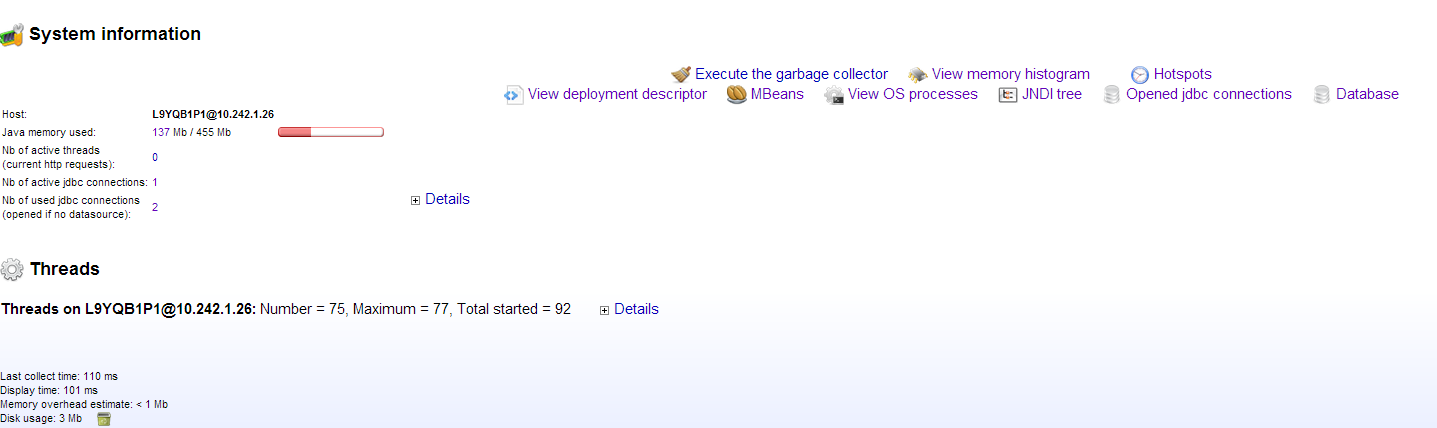Click the Threads on L9YQB1P1 summary text

click(286, 309)
